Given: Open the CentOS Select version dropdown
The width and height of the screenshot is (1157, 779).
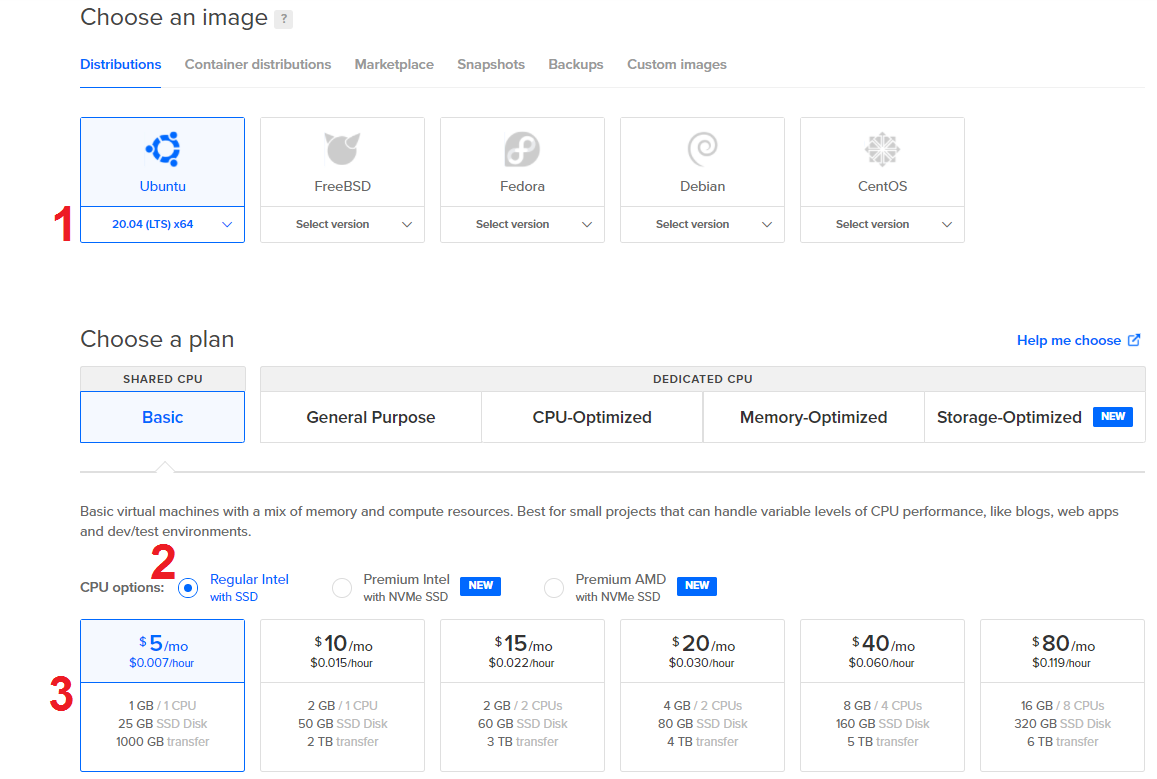Looking at the screenshot, I should point(882,224).
